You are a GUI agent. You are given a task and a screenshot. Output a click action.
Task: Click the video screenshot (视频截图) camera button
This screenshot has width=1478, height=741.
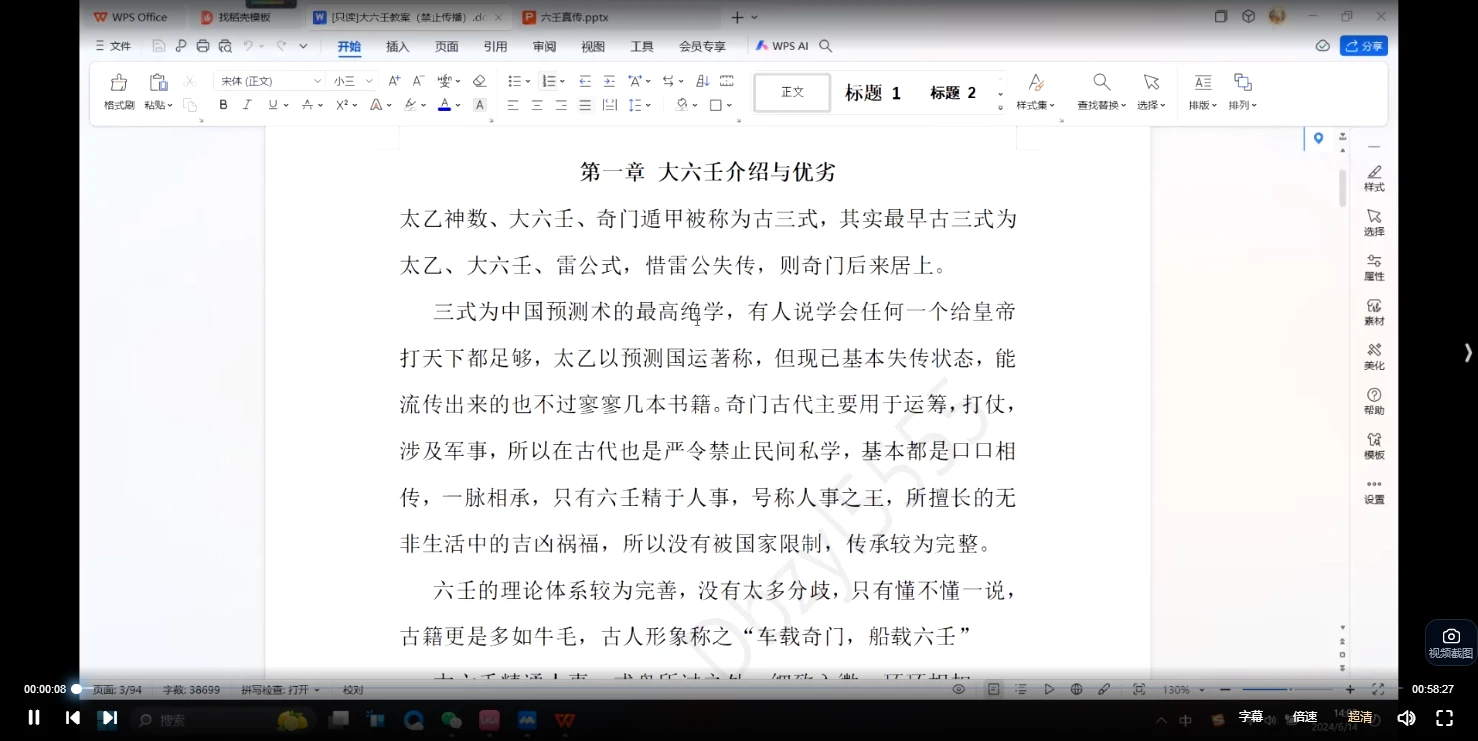(x=1451, y=643)
